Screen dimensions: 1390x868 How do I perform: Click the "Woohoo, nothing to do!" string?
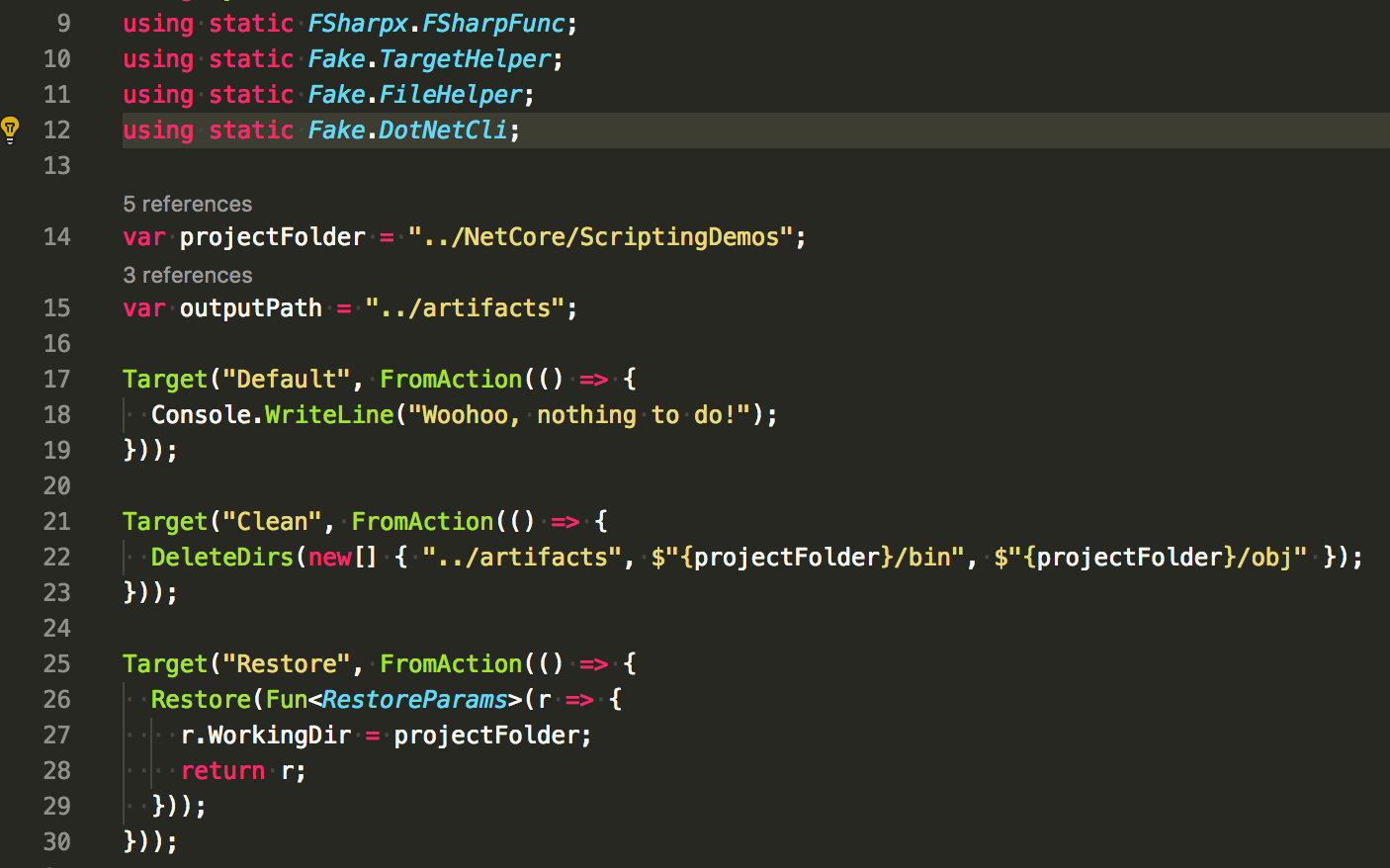pos(579,414)
